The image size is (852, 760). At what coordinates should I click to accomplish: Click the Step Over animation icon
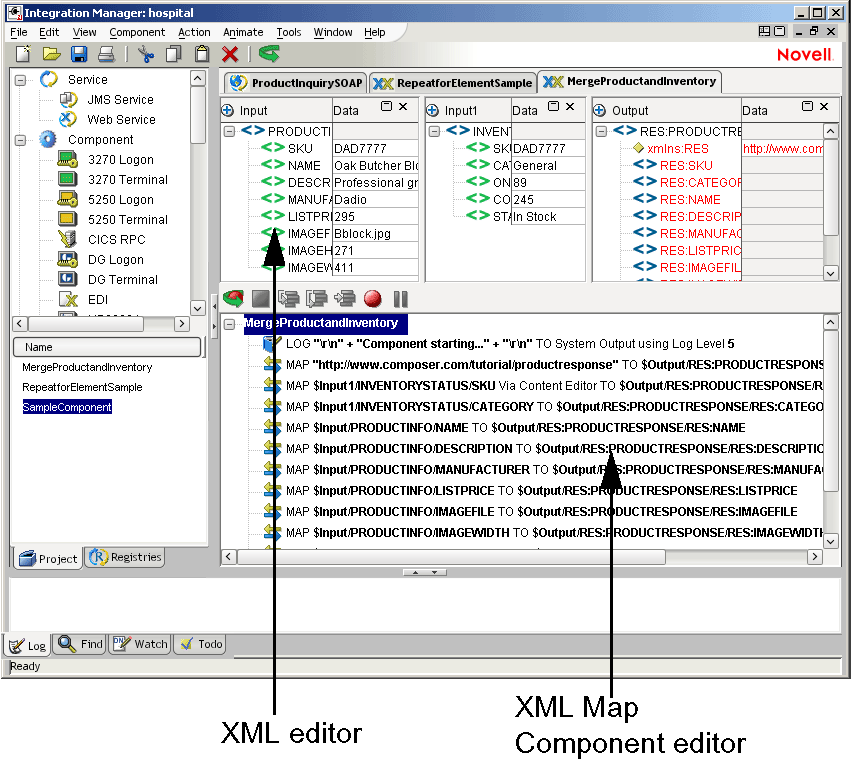click(316, 299)
